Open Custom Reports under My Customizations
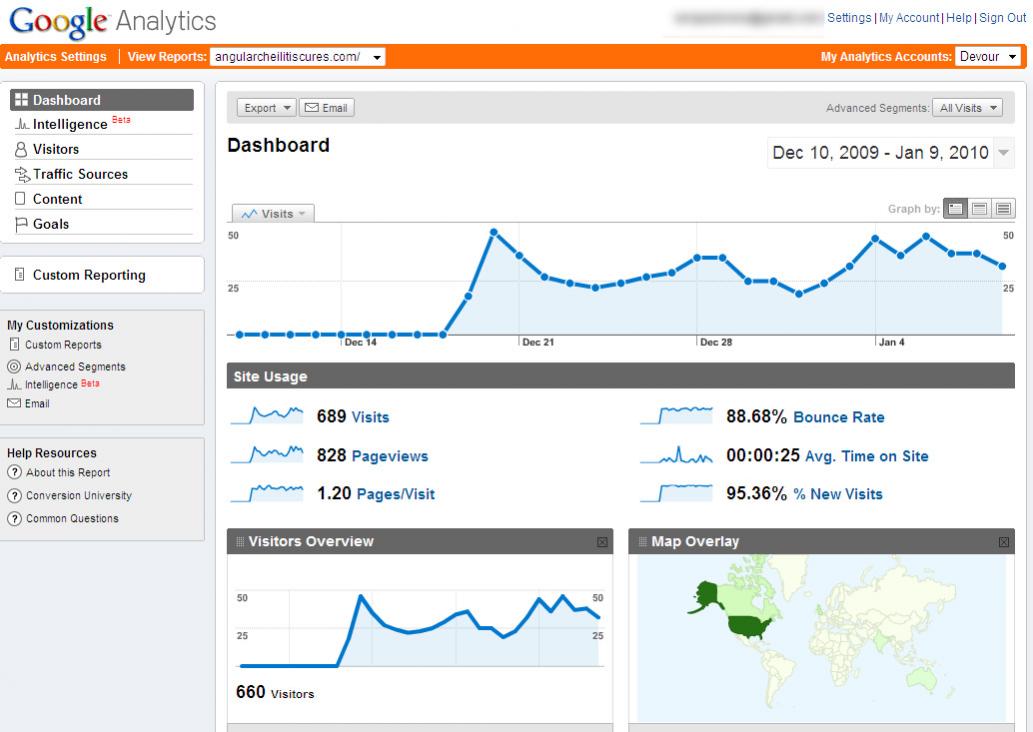This screenshot has height=732, width=1033. 63,345
